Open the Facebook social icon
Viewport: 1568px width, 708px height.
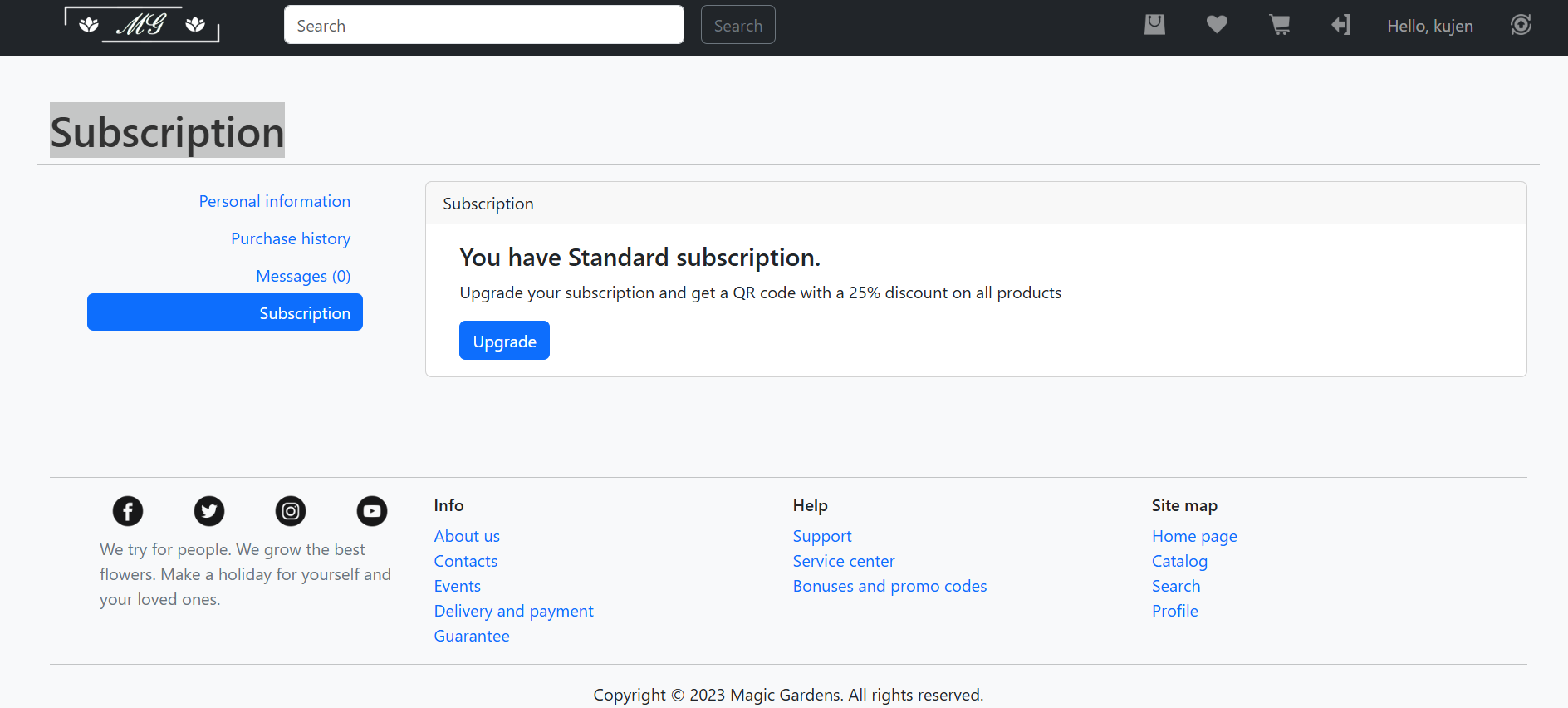point(128,511)
